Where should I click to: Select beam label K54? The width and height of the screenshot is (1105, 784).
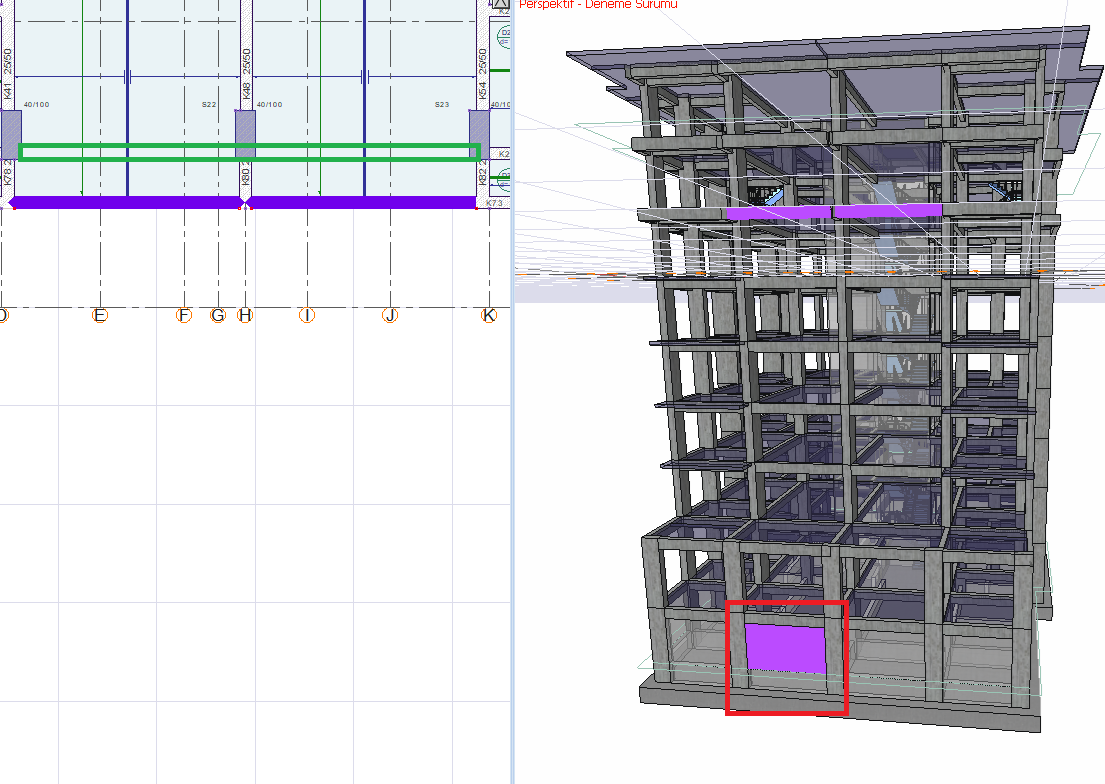pyautogui.click(x=482, y=90)
